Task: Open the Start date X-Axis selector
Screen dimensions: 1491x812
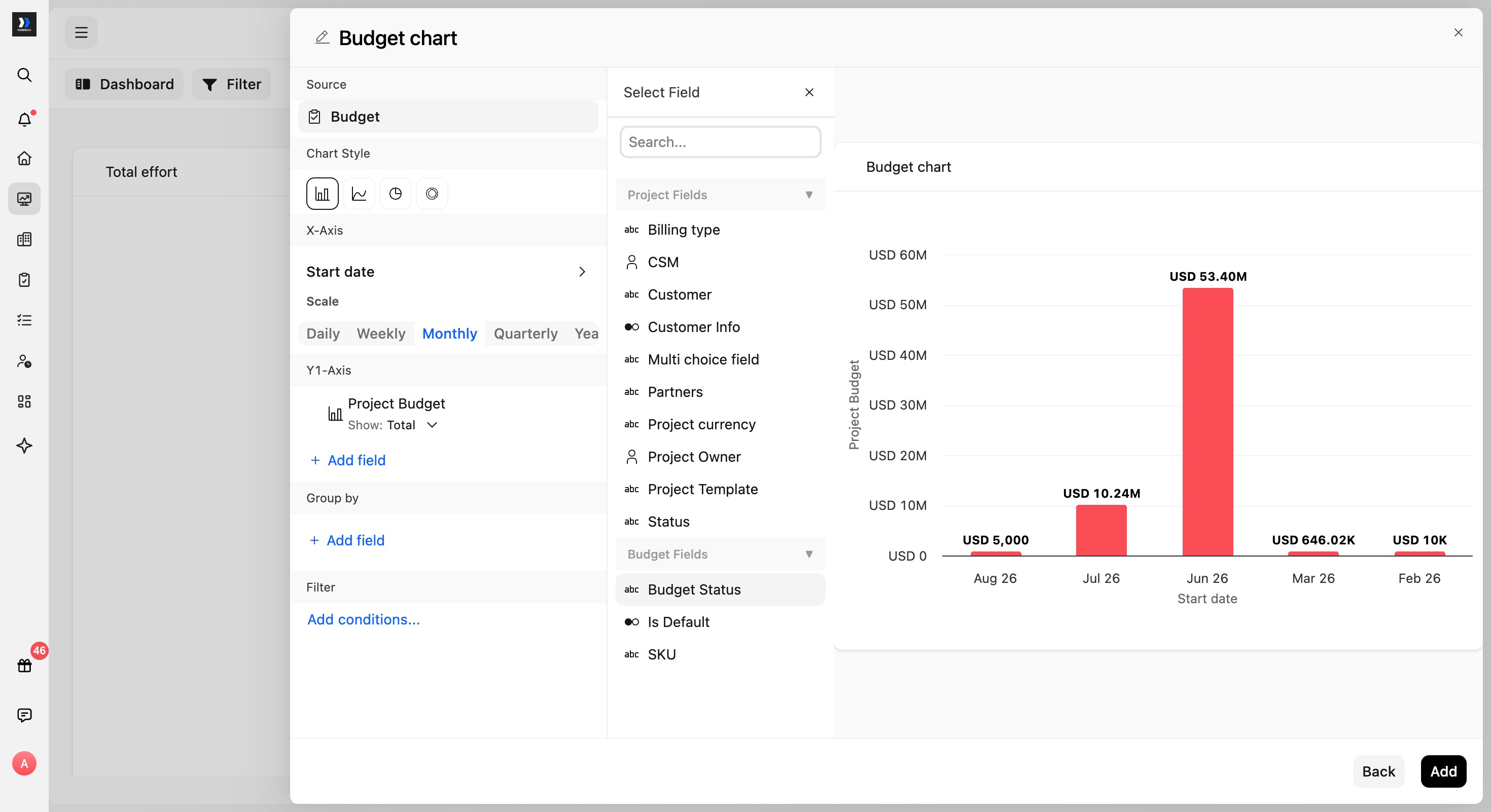Action: [448, 272]
